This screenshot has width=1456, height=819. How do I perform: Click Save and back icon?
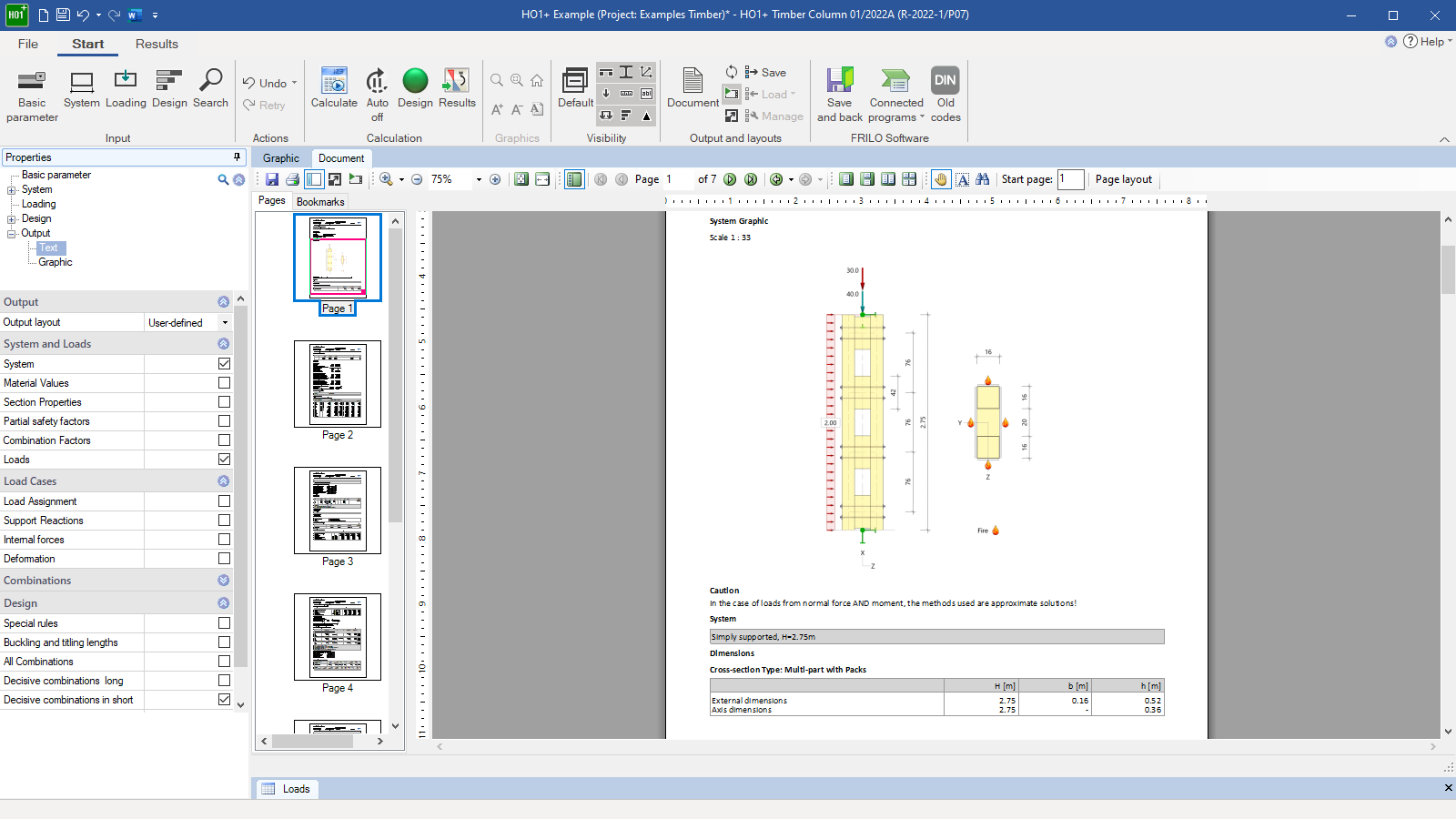(839, 95)
